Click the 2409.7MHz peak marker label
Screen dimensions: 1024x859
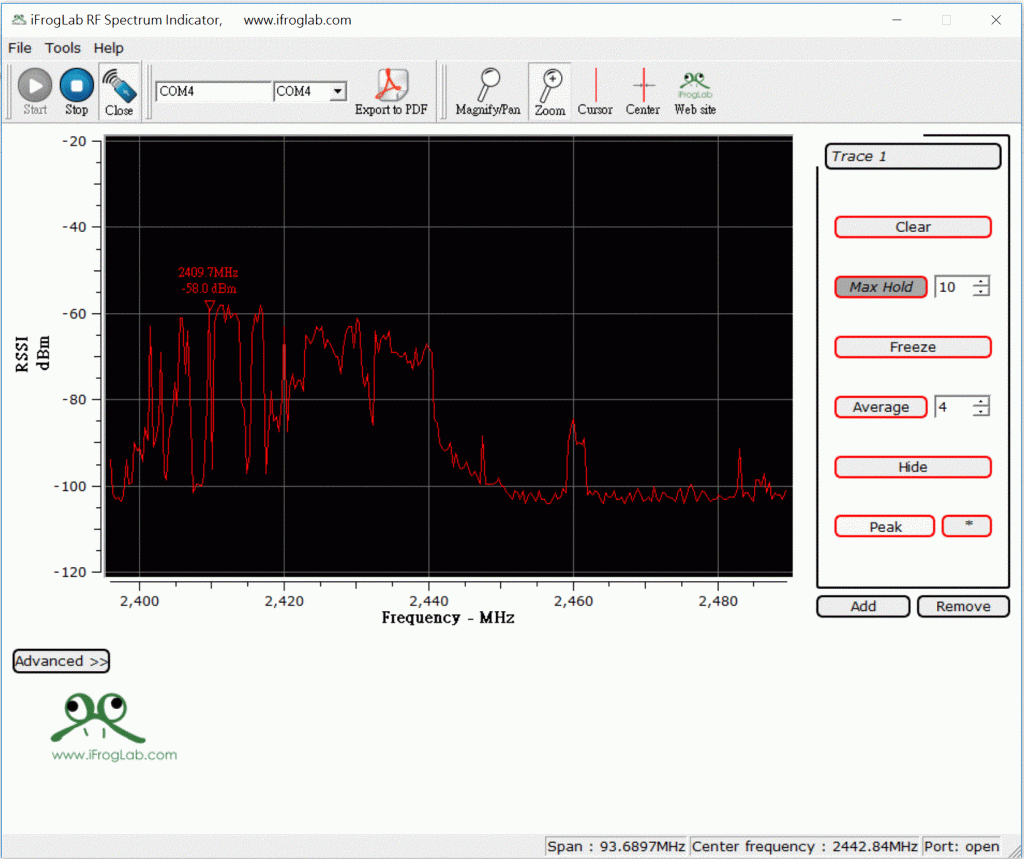tap(208, 272)
